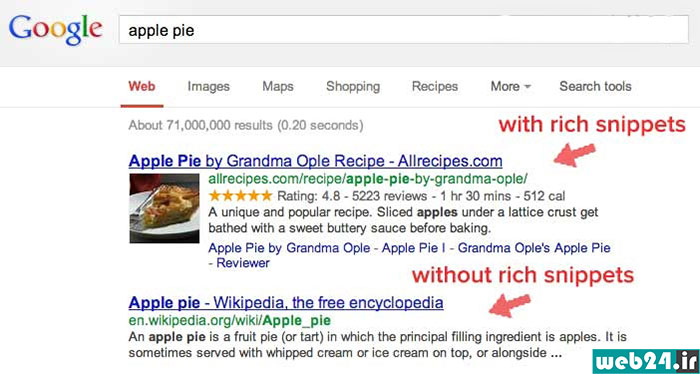Click the web24.ir watermark logo
The height and width of the screenshot is (374, 700).
[x=646, y=361]
